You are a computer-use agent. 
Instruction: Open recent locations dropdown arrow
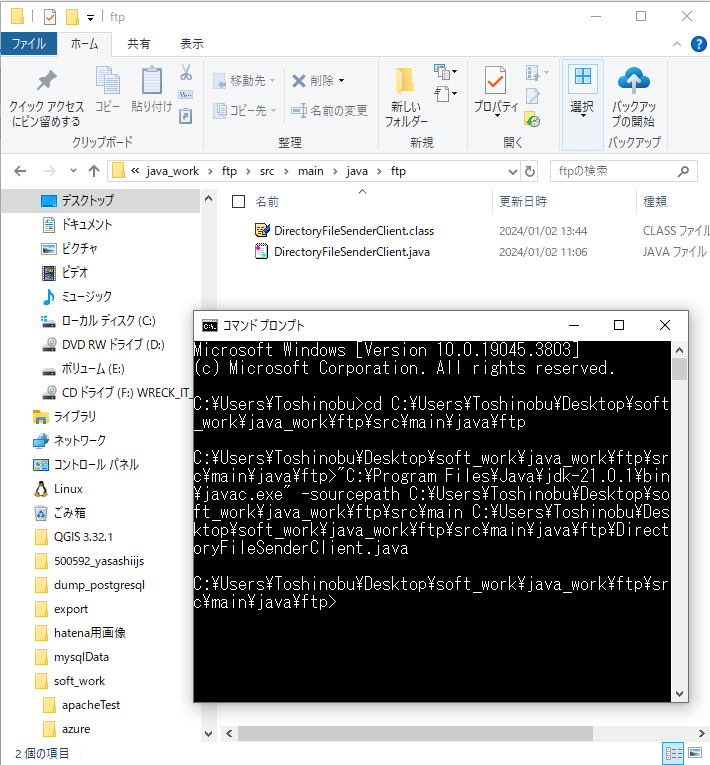coord(73,171)
